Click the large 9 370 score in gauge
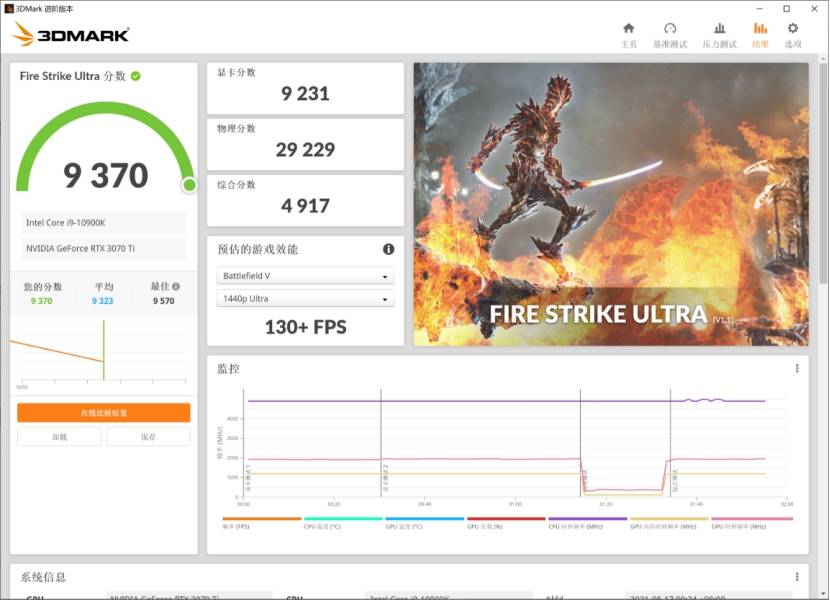 pyautogui.click(x=105, y=176)
